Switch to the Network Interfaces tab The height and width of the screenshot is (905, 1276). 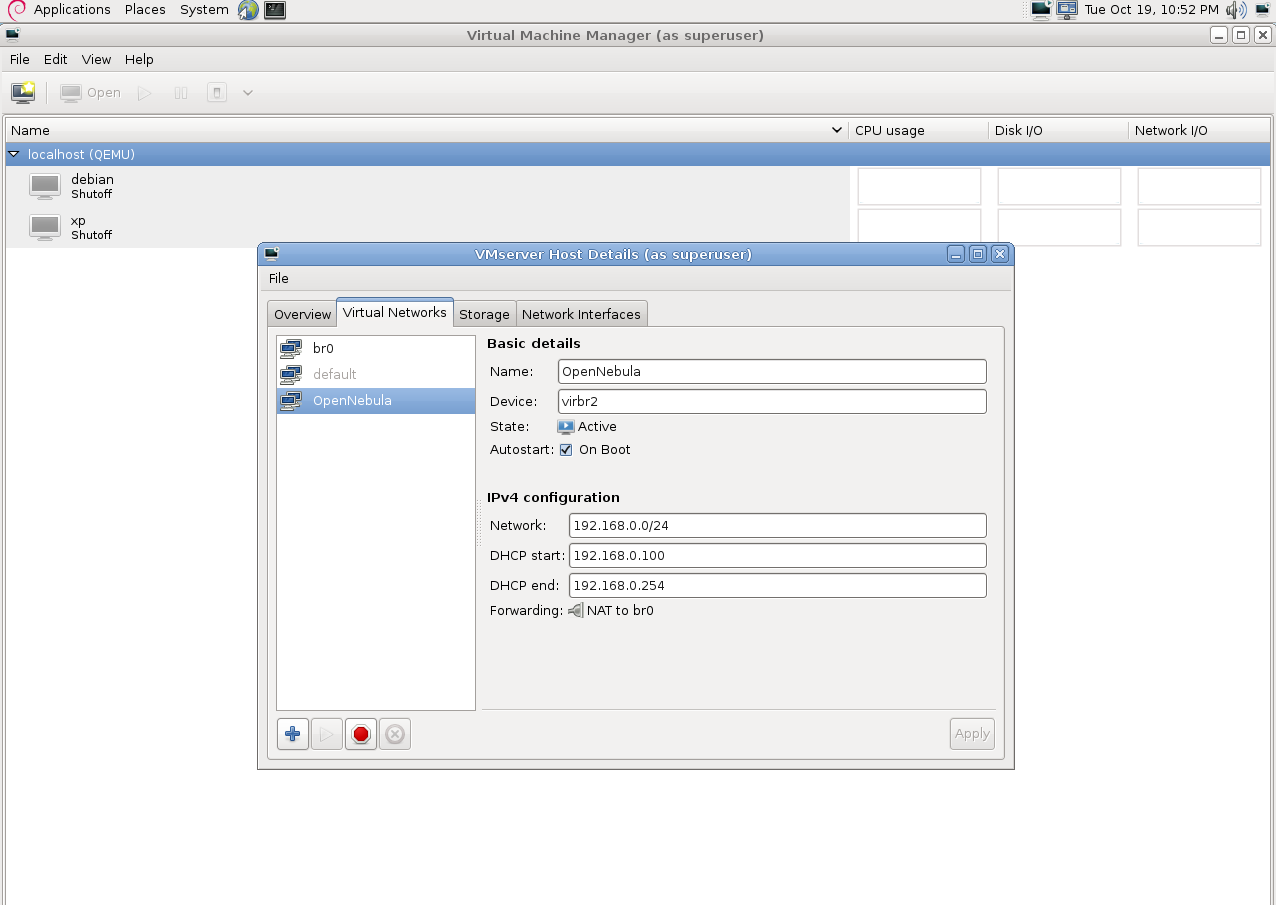point(581,314)
